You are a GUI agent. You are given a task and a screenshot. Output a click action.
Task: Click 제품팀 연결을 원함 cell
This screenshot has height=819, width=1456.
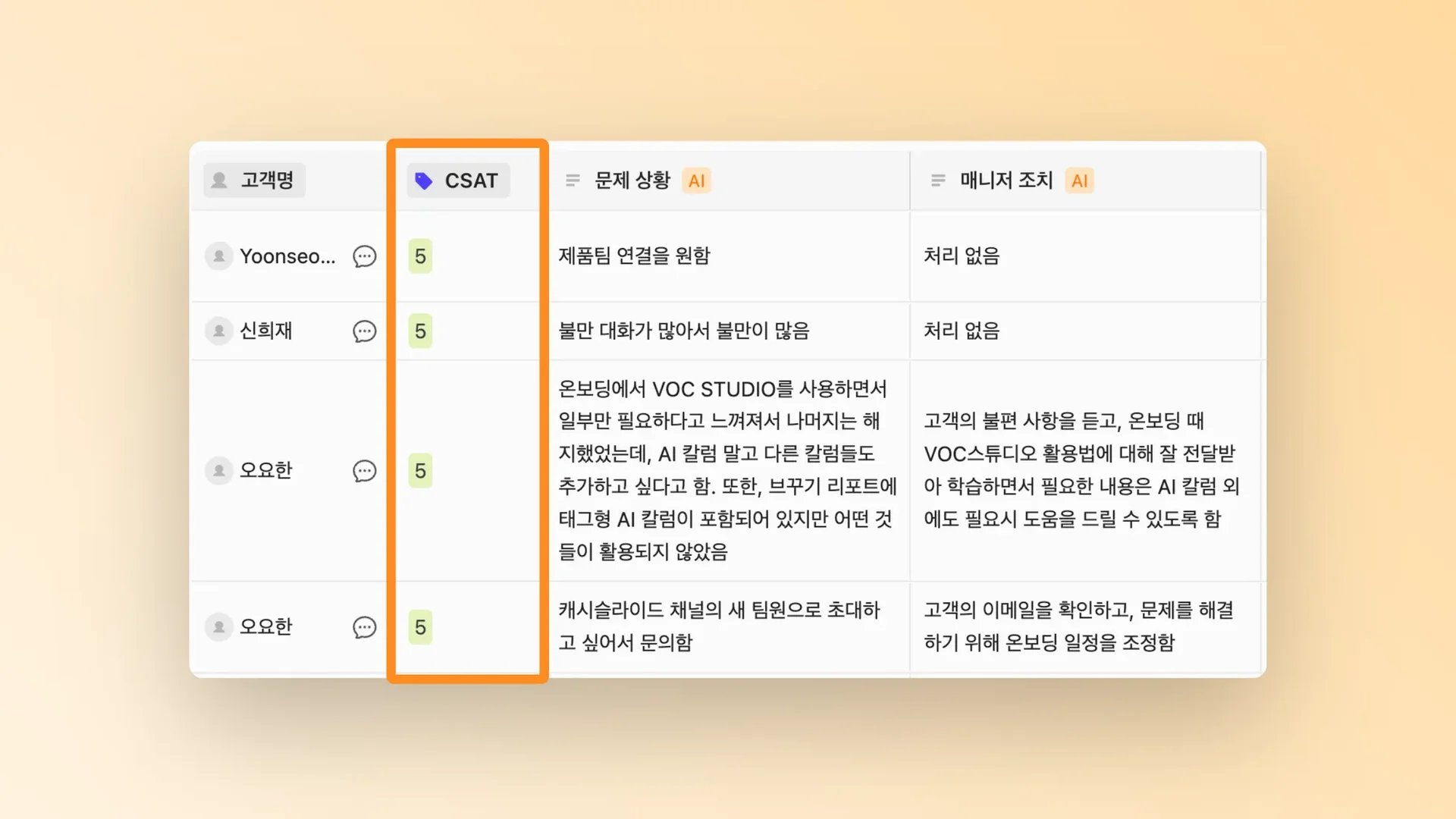click(634, 256)
